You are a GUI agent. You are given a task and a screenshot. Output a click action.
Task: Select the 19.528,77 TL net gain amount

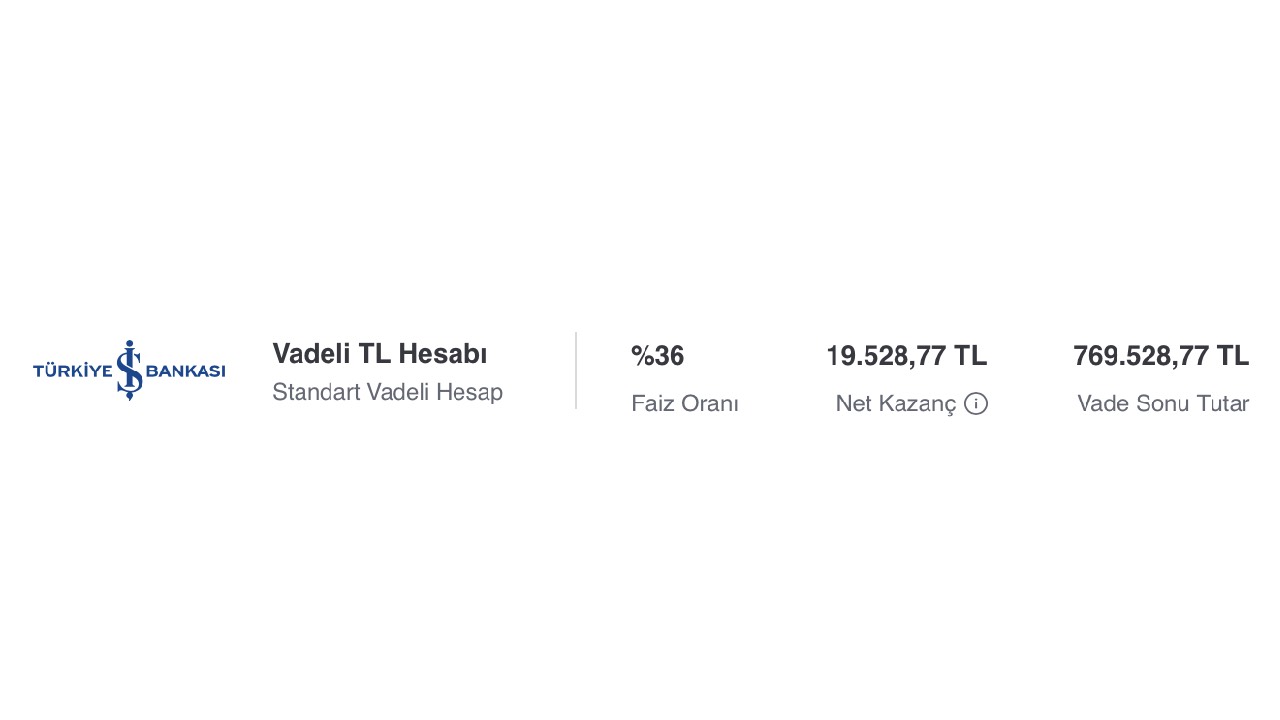click(x=906, y=356)
